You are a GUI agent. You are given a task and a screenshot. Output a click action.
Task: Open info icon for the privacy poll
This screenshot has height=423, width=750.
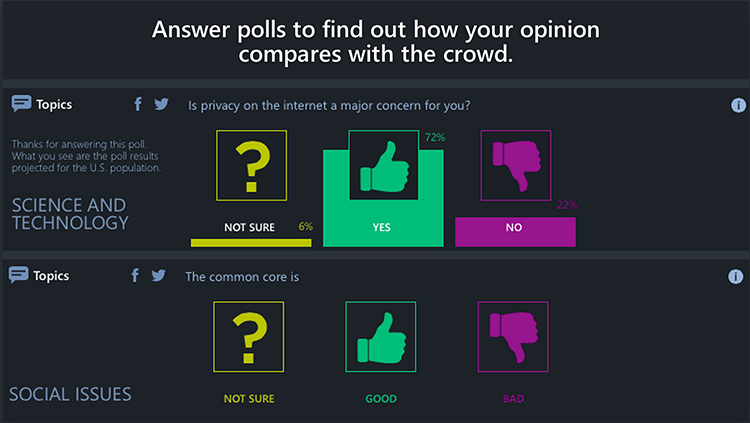tap(738, 105)
